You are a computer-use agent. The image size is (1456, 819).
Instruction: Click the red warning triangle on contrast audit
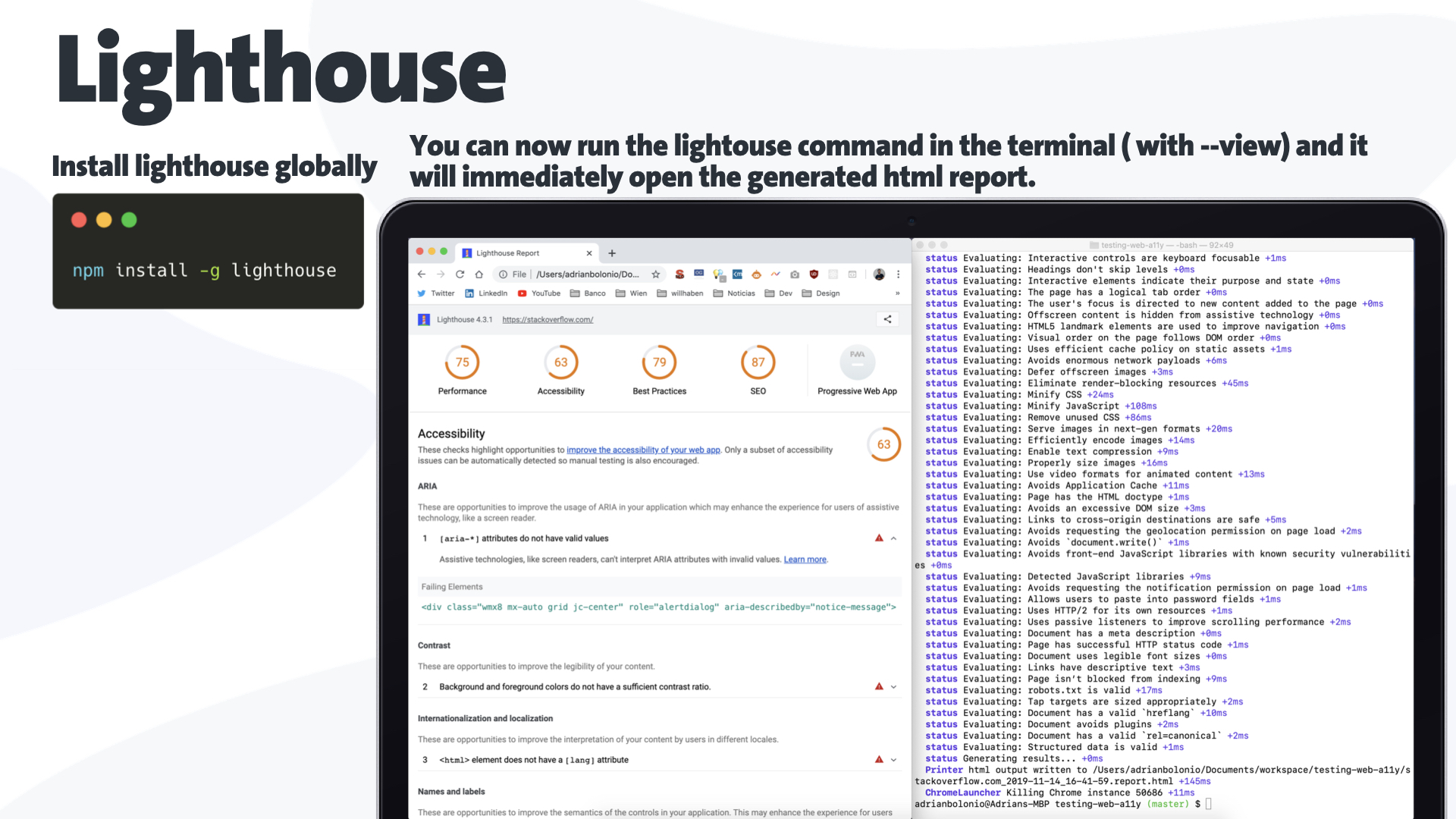[879, 686]
